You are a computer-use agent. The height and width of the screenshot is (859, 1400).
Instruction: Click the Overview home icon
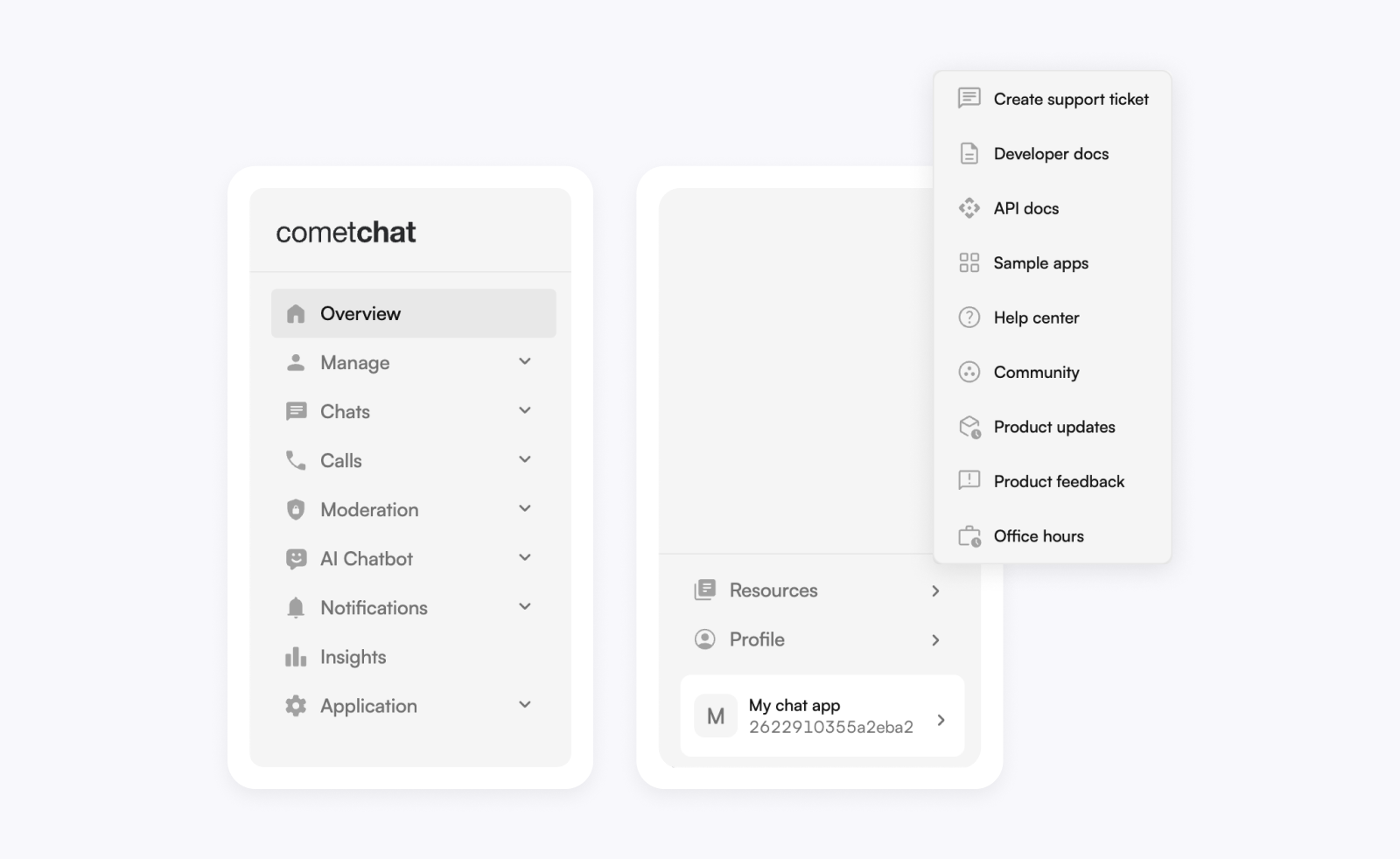pyautogui.click(x=296, y=314)
